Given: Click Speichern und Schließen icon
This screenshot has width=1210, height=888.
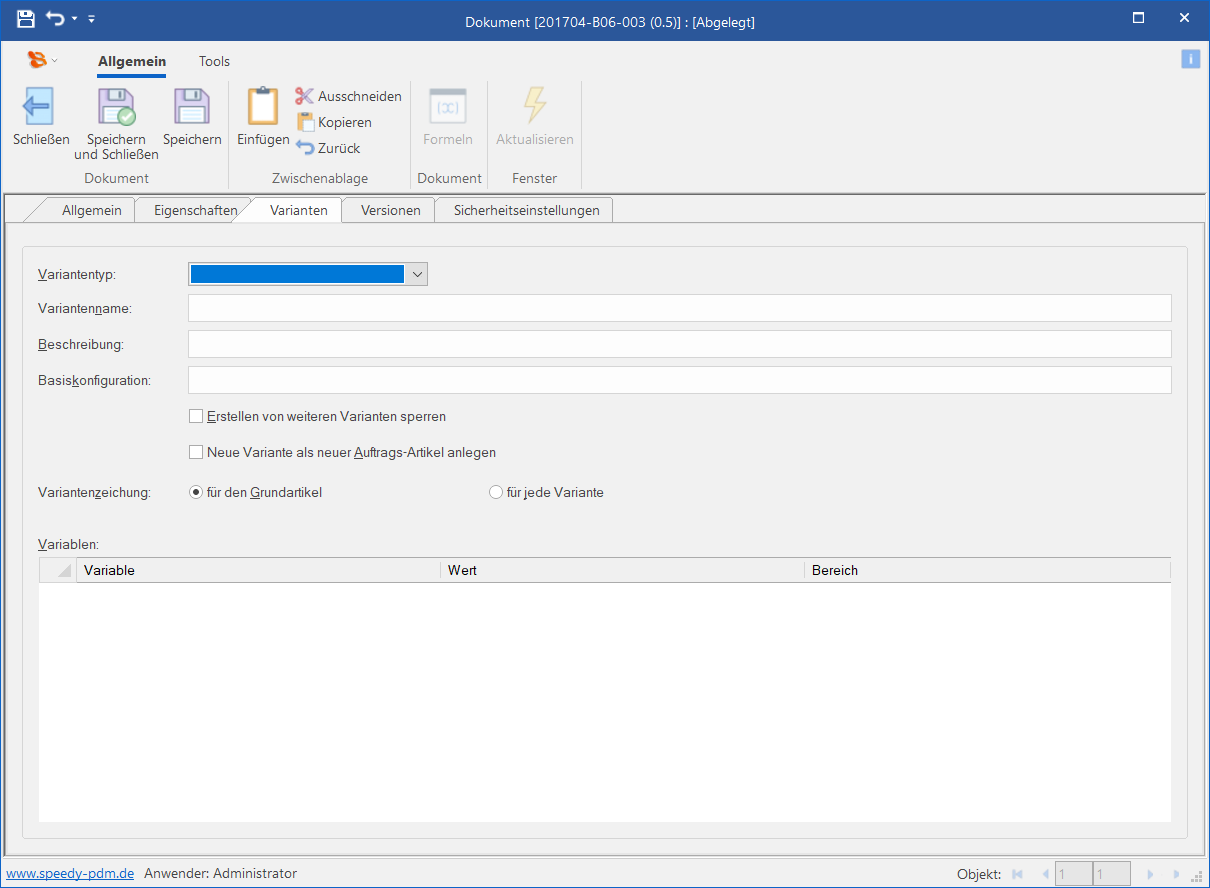Looking at the screenshot, I should 116,106.
